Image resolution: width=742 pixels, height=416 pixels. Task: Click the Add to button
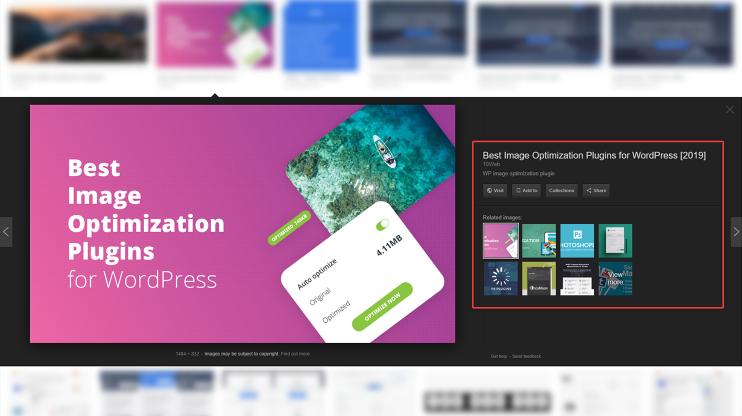pyautogui.click(x=526, y=190)
